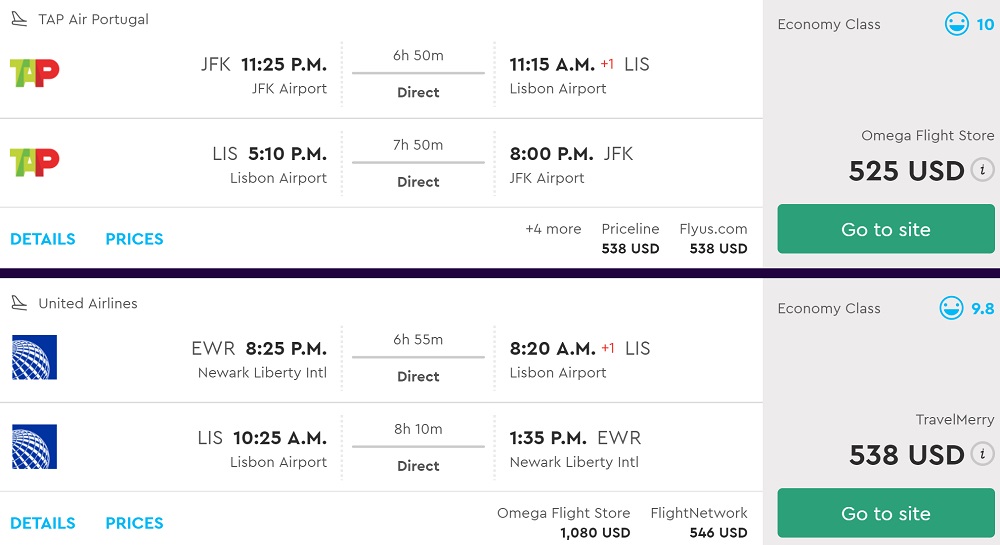Select the Priceline 538 USD offer
The width and height of the screenshot is (1000, 545).
630,238
